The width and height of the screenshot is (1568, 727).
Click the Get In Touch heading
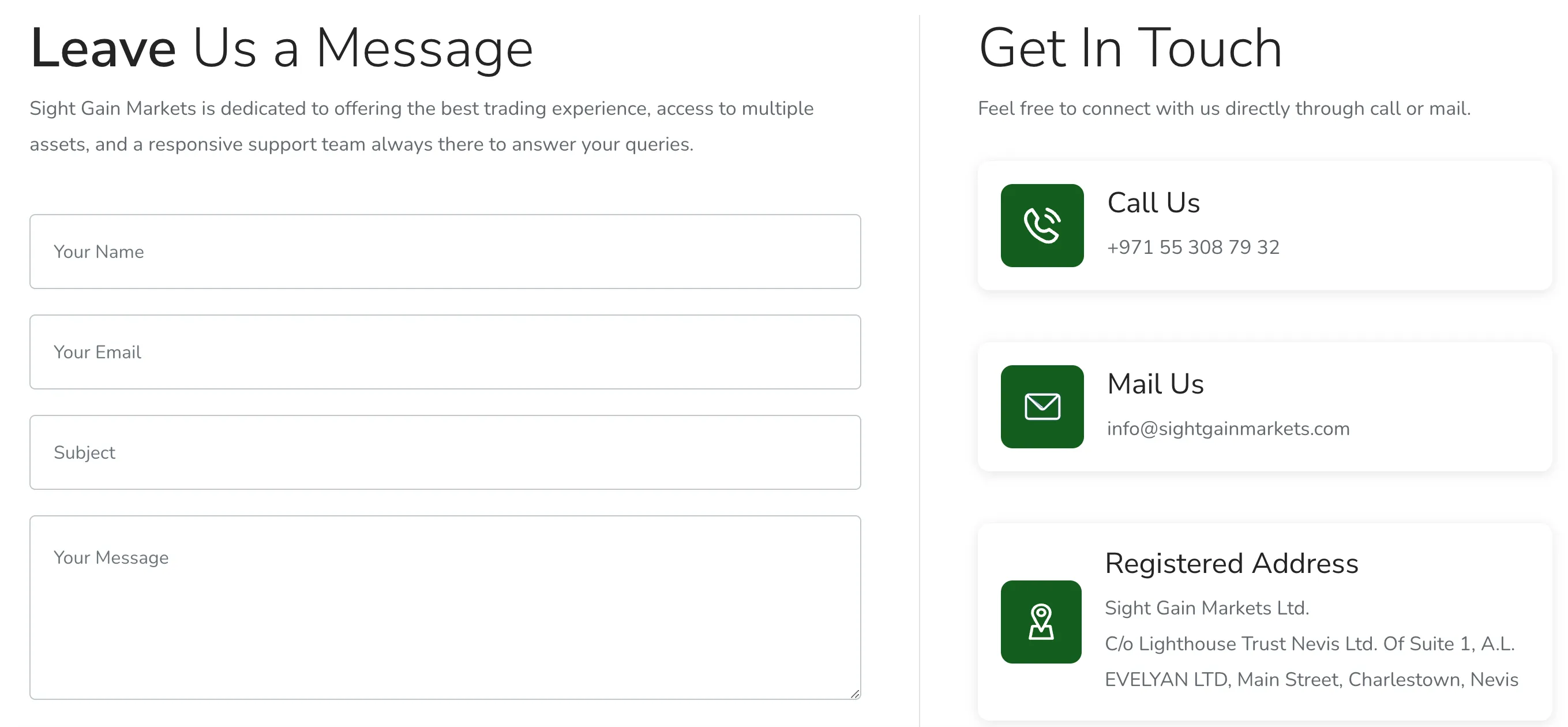pos(1130,48)
